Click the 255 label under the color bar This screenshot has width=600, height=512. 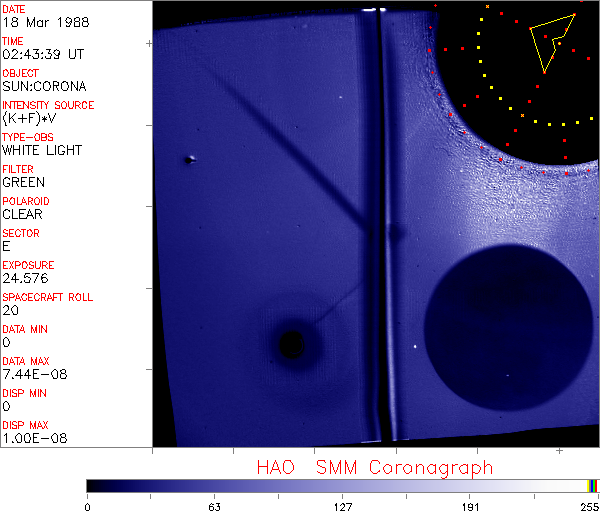pos(590,506)
